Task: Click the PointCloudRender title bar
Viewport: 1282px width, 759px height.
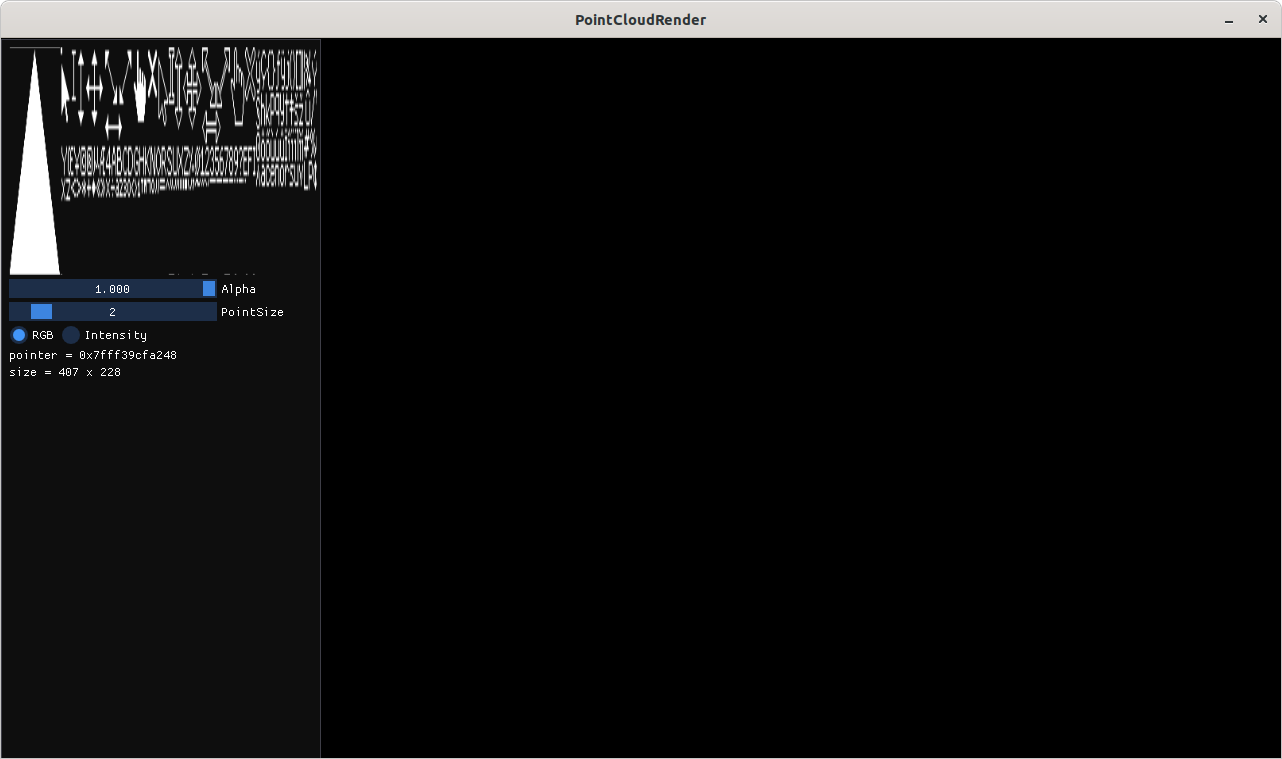Action: click(640, 20)
